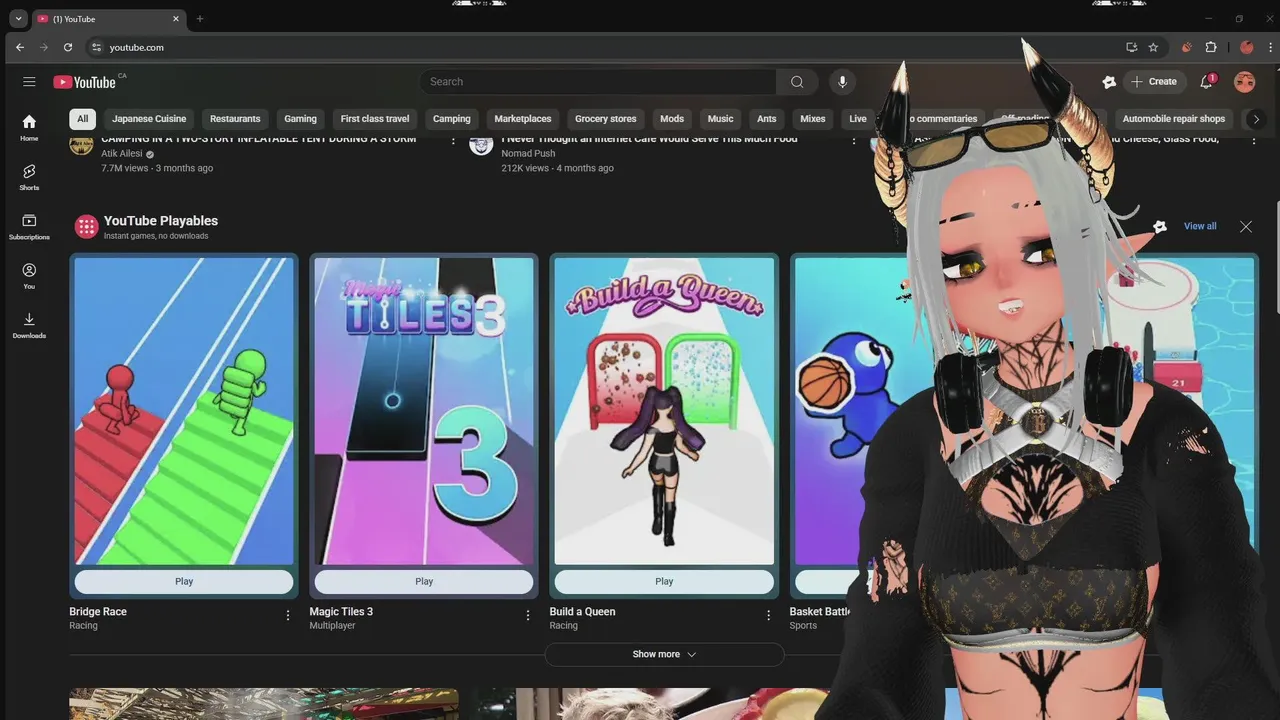Open the Bridge Race thumbnail
Screen dimensions: 1280x720
coord(184,410)
